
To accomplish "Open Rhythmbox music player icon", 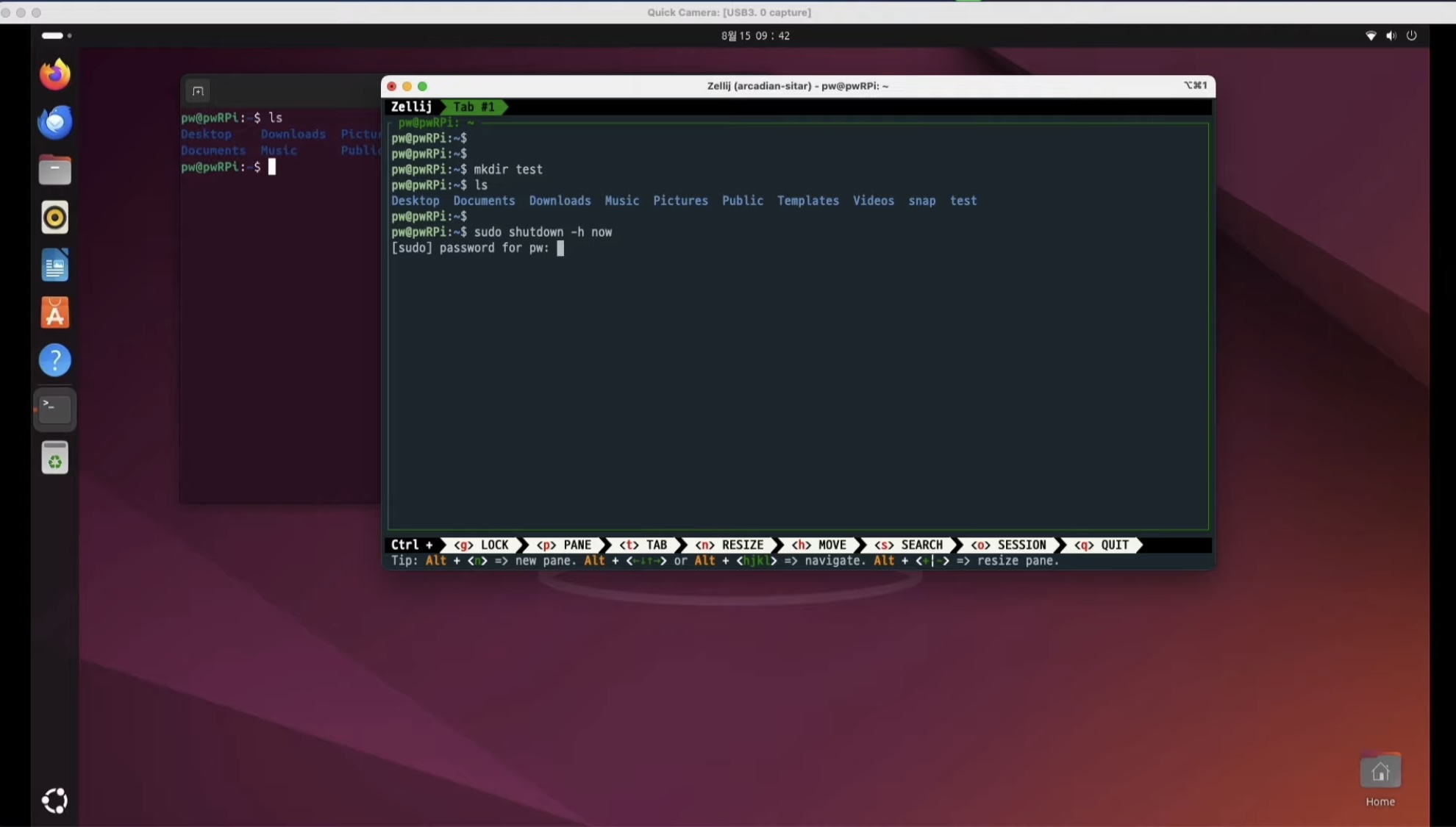I will [55, 218].
